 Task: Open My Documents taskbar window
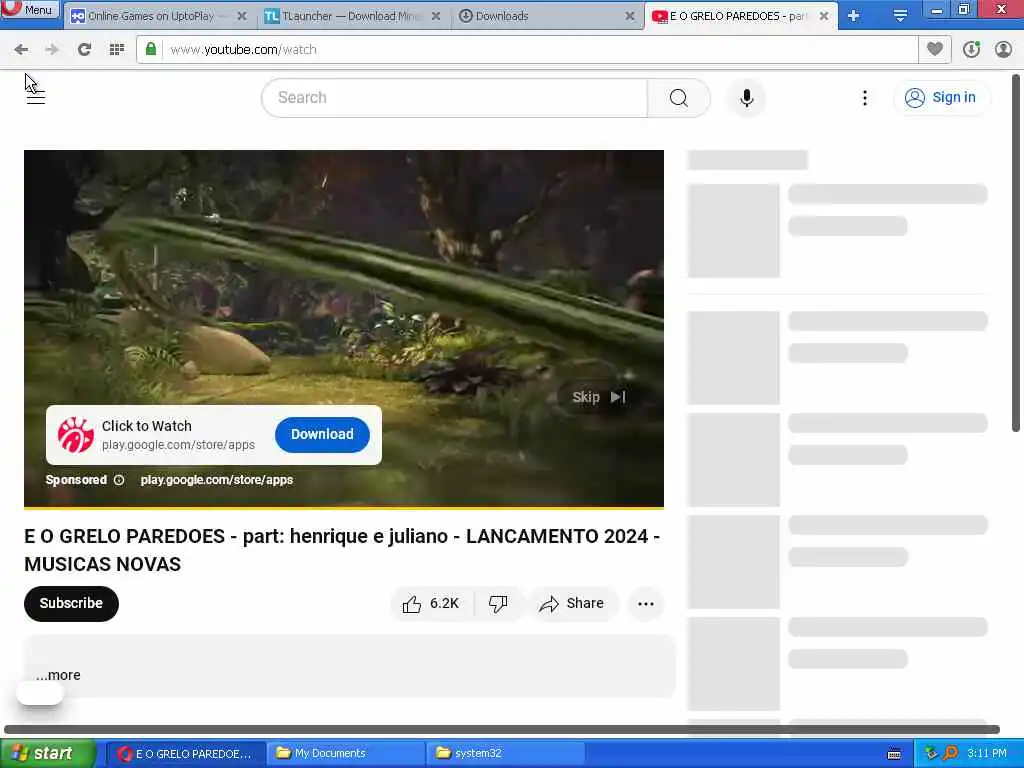click(346, 754)
